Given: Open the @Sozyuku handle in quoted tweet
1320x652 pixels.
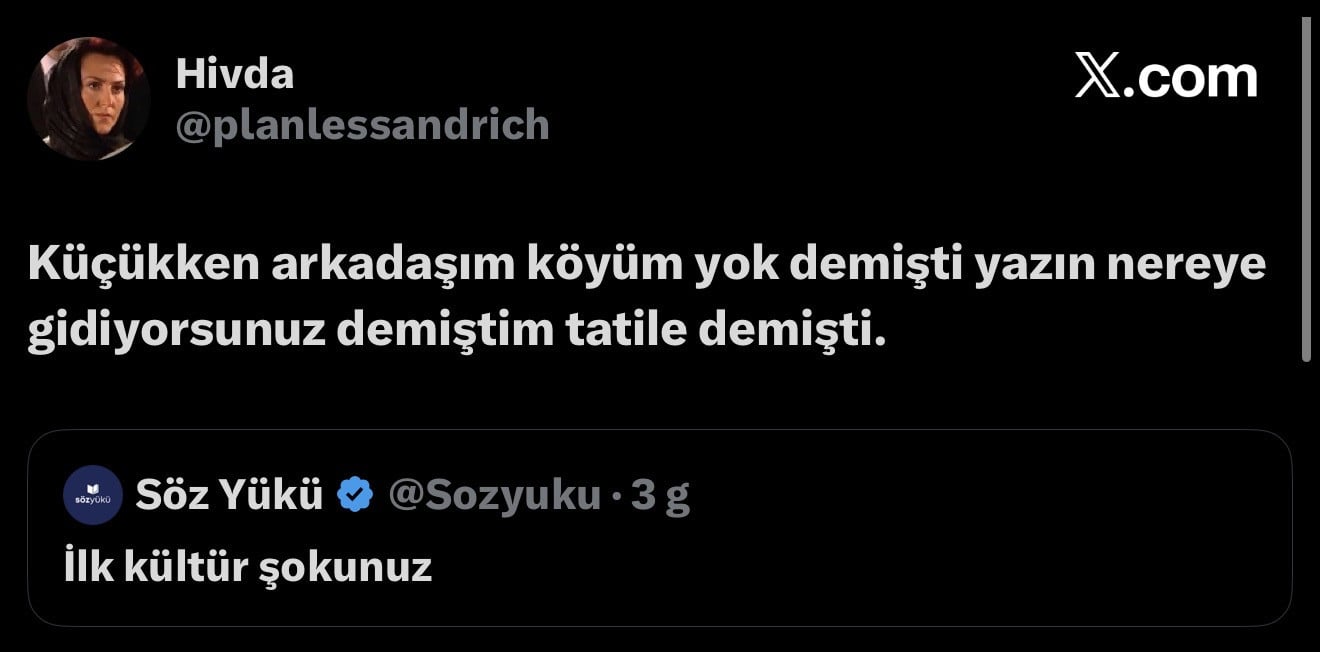Looking at the screenshot, I should point(494,495).
